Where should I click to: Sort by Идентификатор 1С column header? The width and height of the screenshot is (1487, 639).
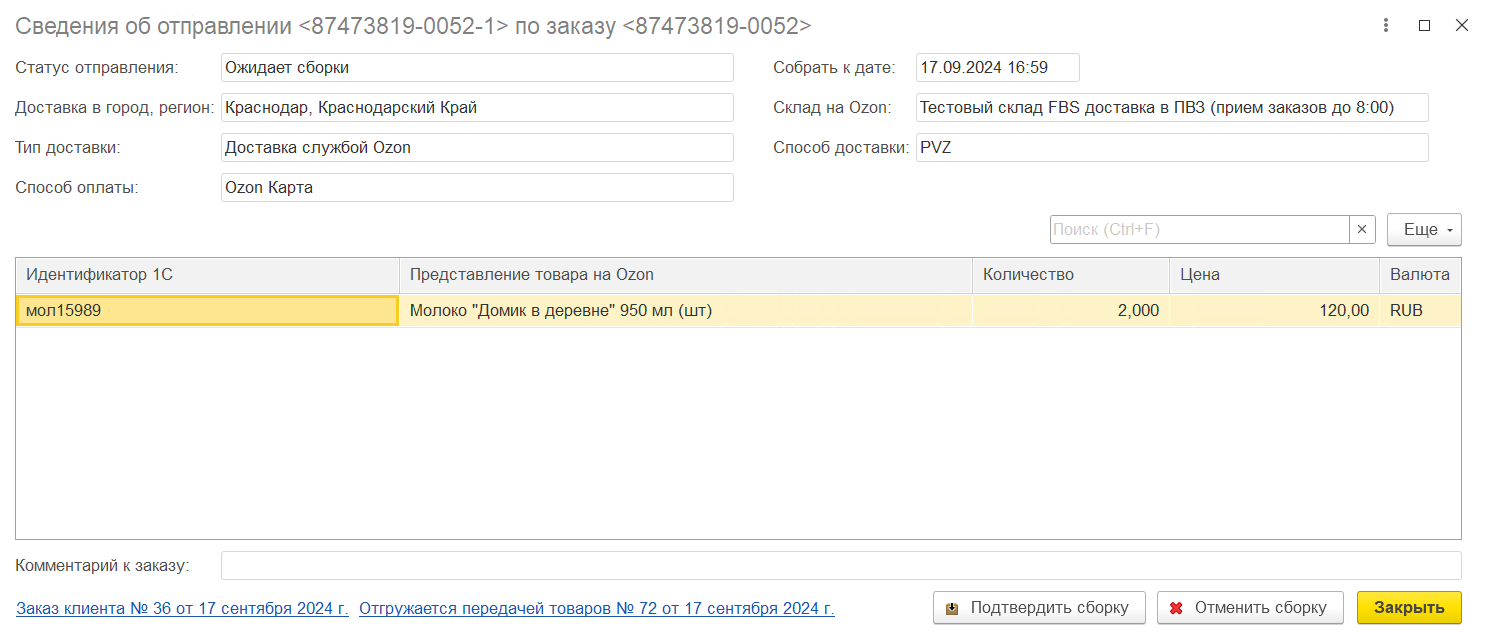click(x=207, y=275)
